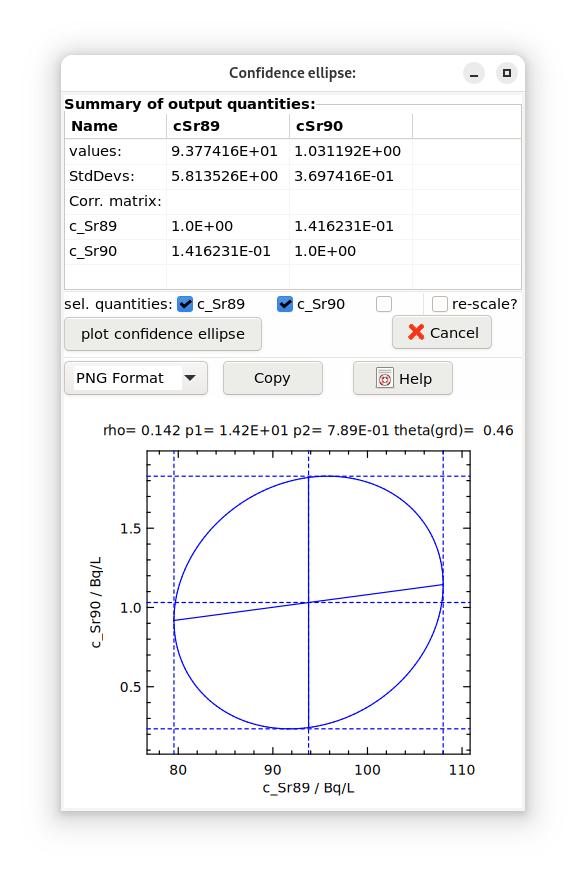586x878 pixels.
Task: Open the PNG Format dropdown arrow
Action: 190,378
